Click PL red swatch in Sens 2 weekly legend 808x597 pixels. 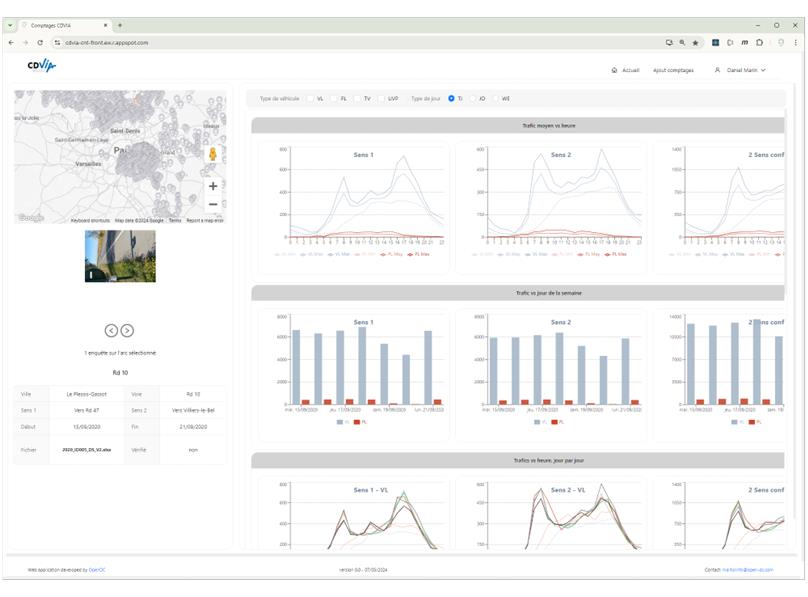pos(554,422)
